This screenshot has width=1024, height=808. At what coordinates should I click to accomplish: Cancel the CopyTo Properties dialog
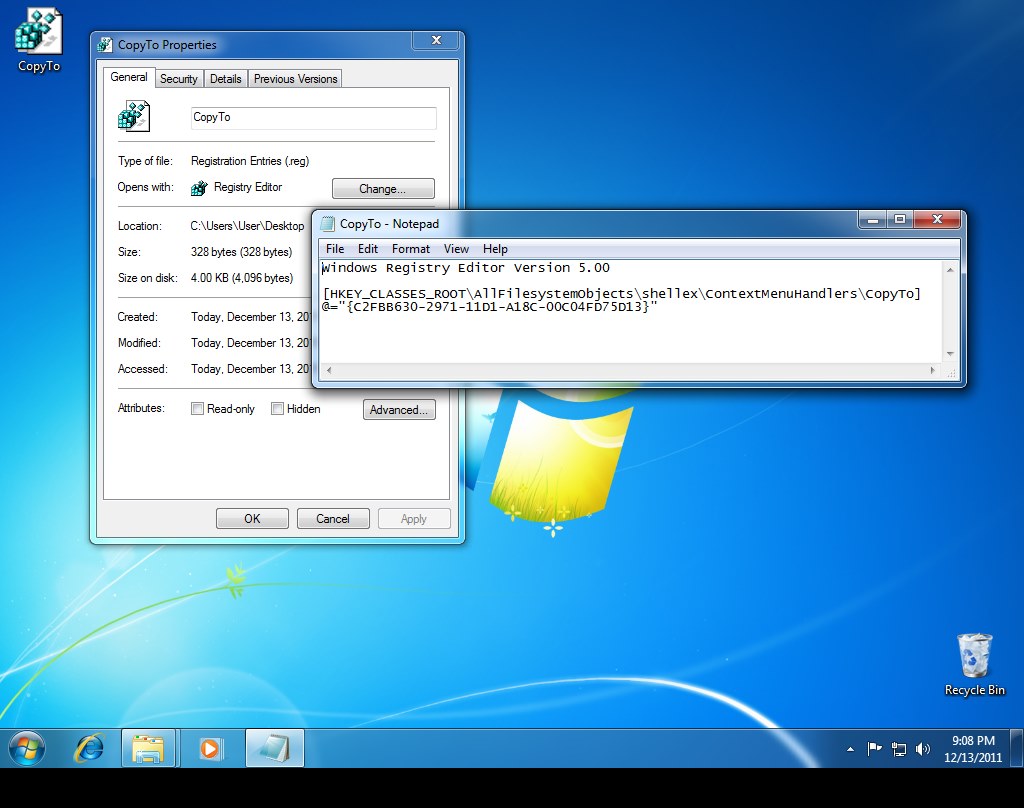[333, 519]
